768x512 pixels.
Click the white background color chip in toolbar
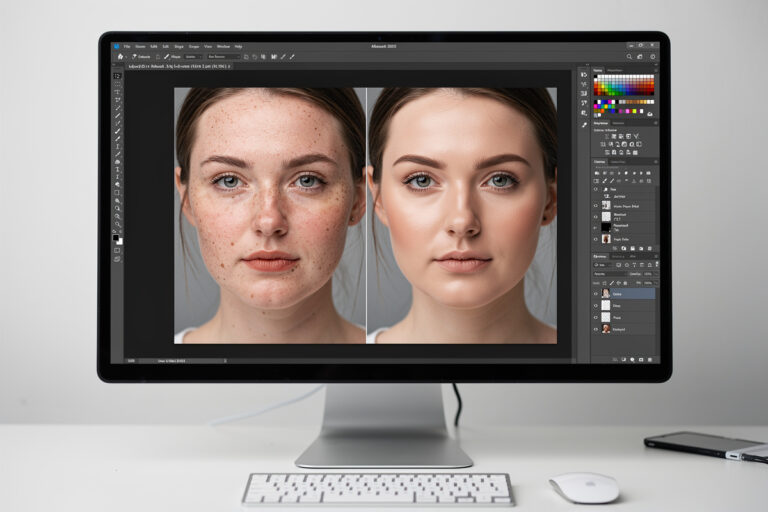120,242
